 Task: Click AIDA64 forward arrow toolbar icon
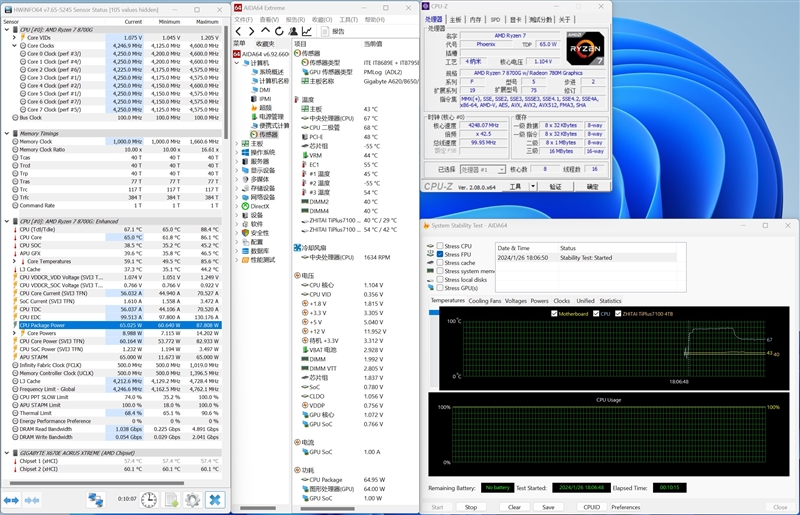click(251, 32)
